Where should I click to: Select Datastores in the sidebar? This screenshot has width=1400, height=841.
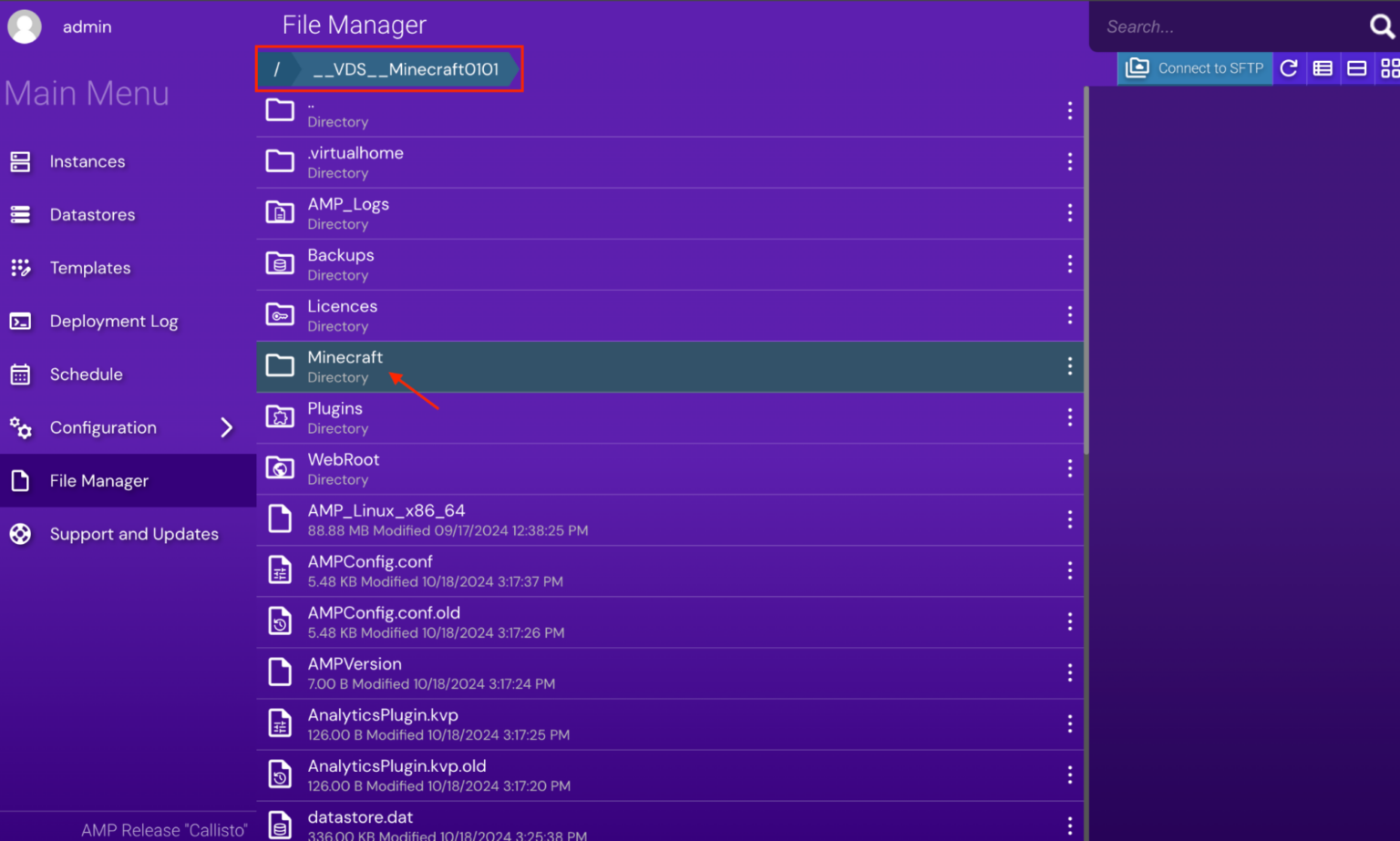[92, 214]
